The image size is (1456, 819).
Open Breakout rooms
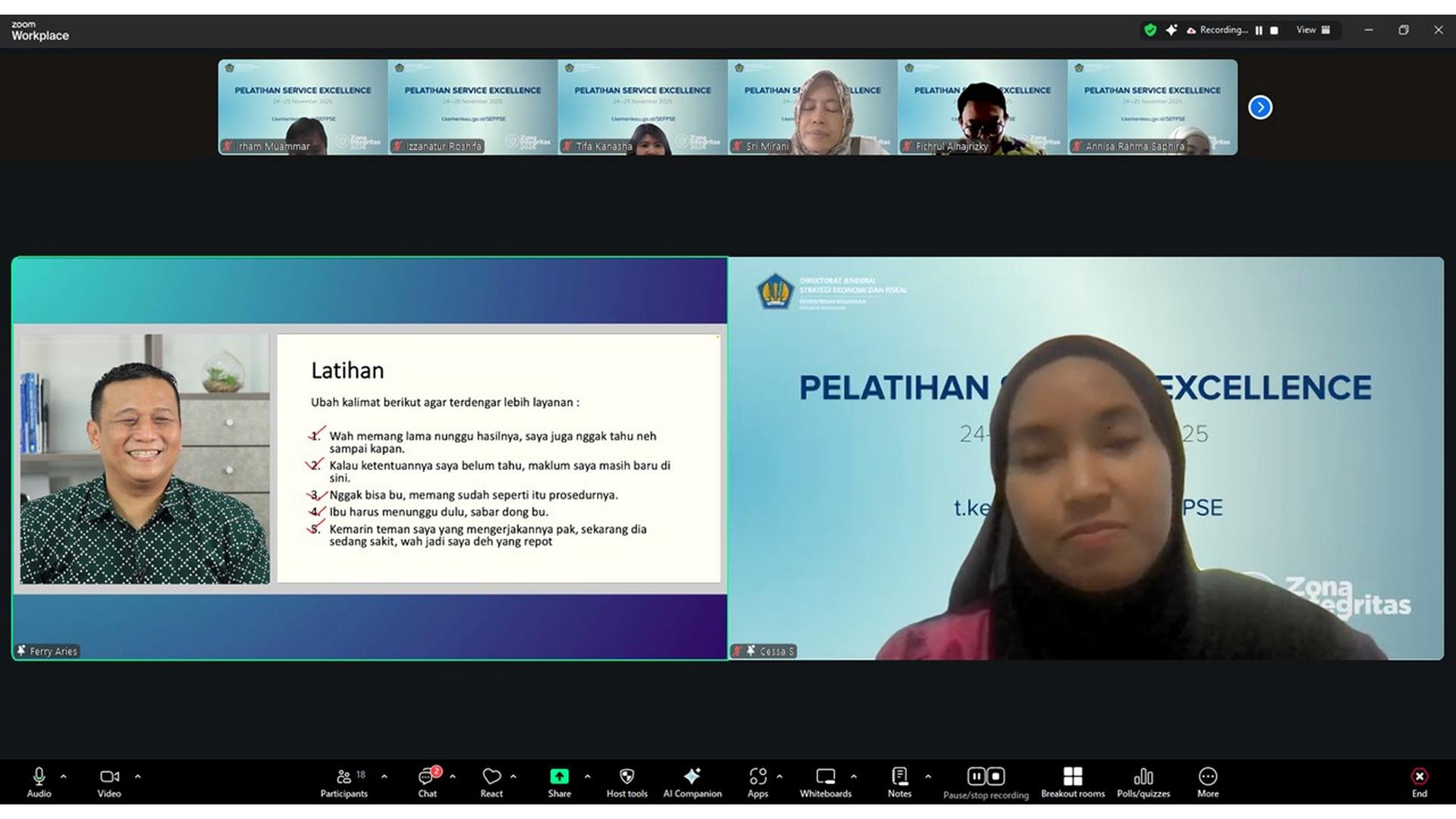1072,782
